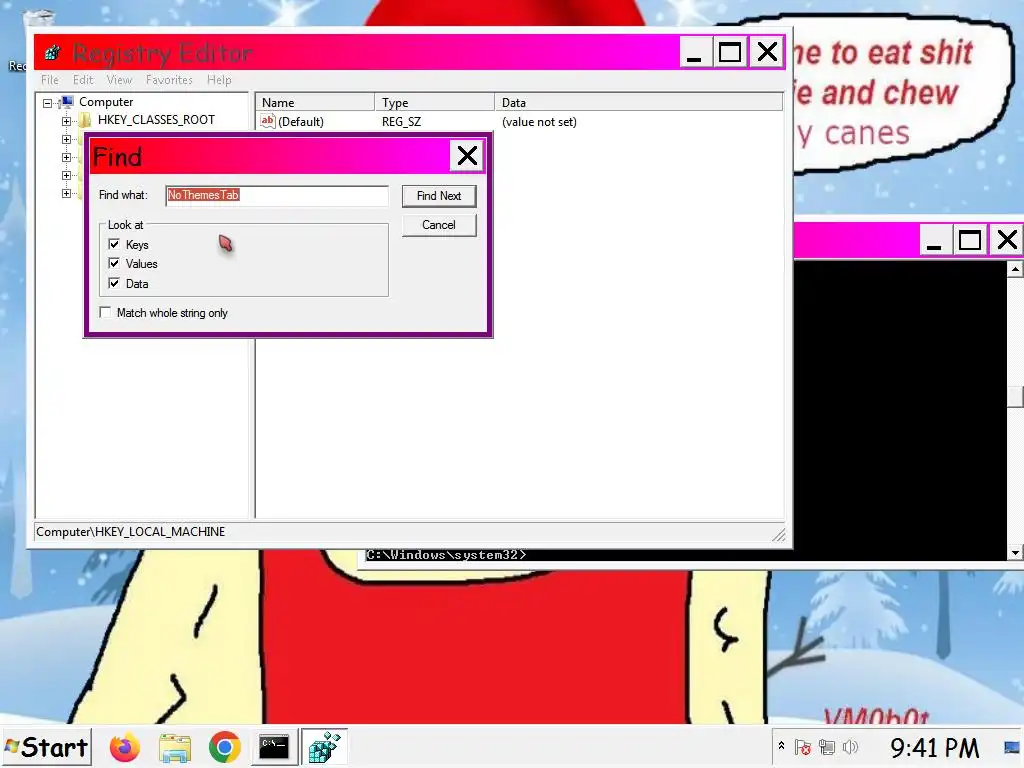Click the Computer\HKEY_LOCAL_MACHINE status bar path
Image resolution: width=1024 pixels, height=768 pixels.
pyautogui.click(x=131, y=532)
